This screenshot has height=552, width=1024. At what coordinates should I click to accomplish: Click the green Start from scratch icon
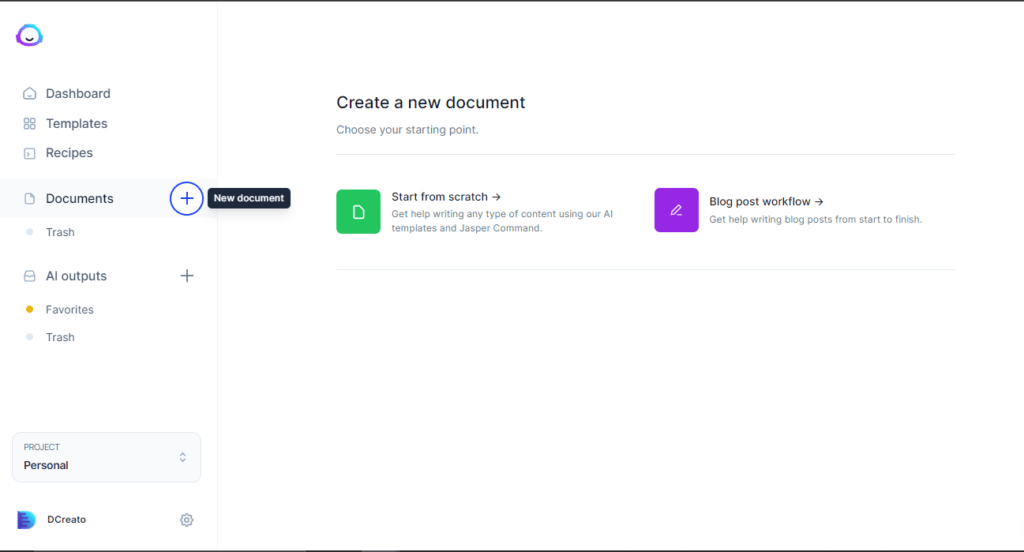[358, 211]
